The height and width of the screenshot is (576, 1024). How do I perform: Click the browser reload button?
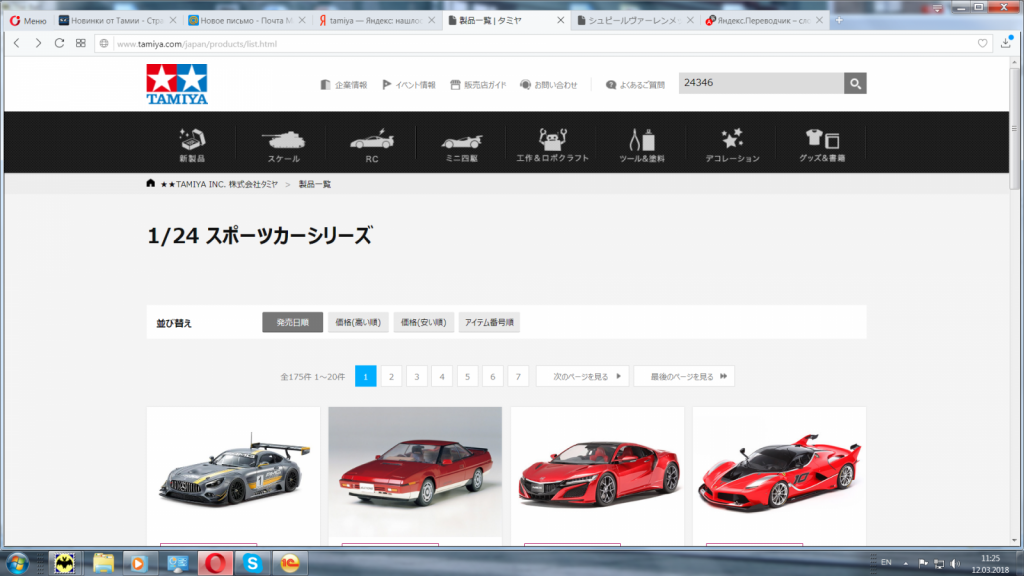(59, 43)
